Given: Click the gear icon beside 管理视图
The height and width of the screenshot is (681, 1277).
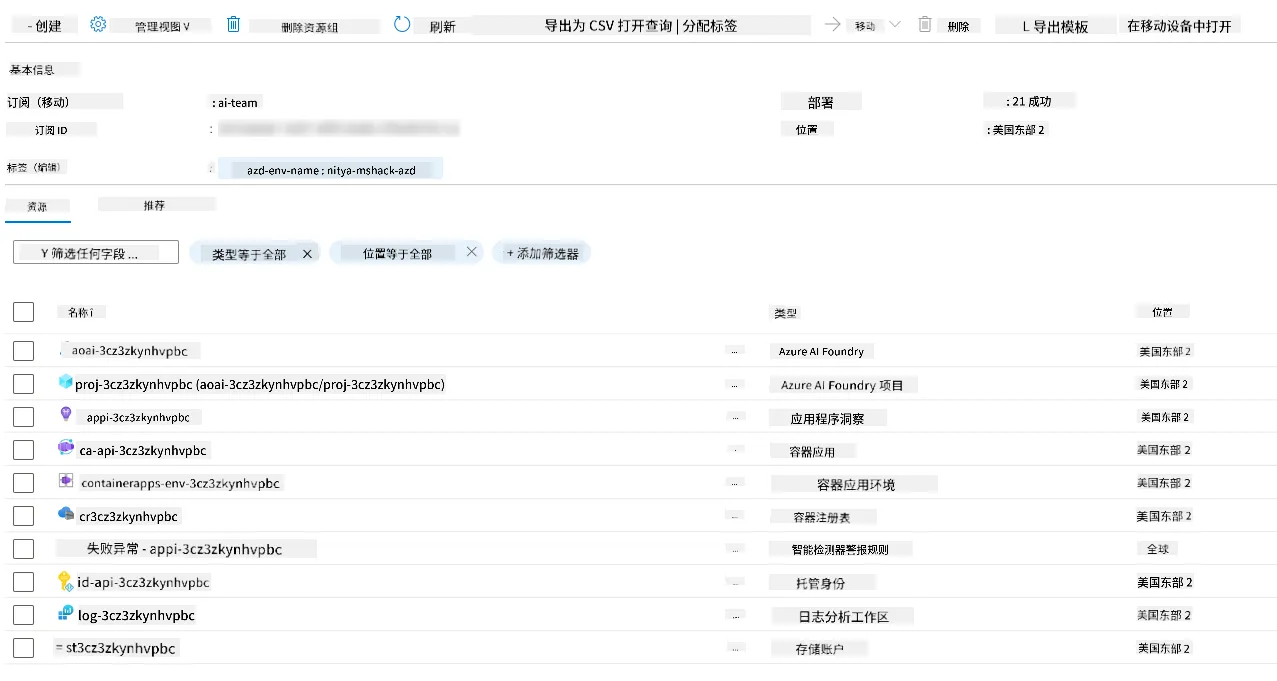Looking at the screenshot, I should (x=98, y=24).
